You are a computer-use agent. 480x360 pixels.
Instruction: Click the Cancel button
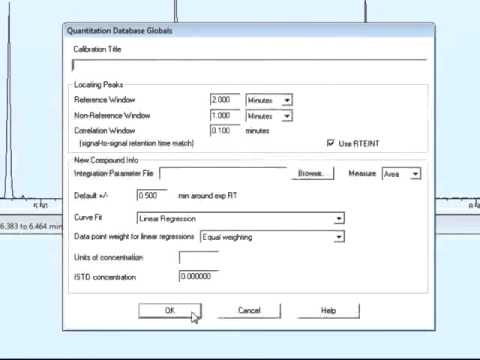[x=249, y=311]
